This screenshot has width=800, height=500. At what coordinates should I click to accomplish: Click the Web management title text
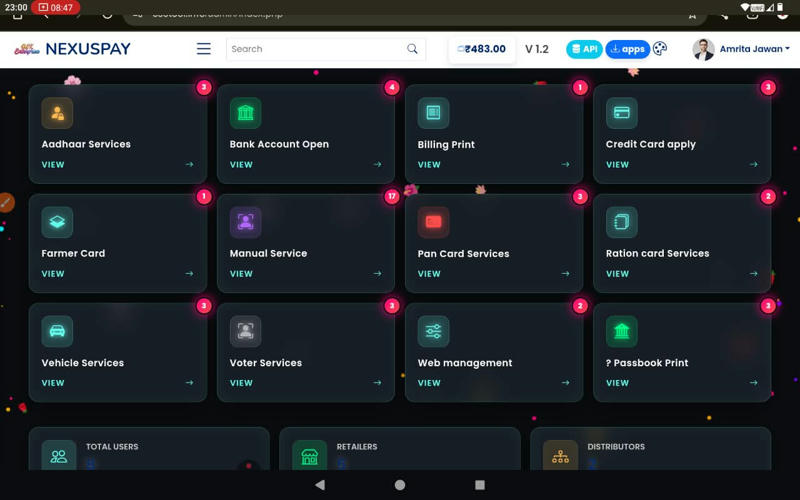pos(465,363)
